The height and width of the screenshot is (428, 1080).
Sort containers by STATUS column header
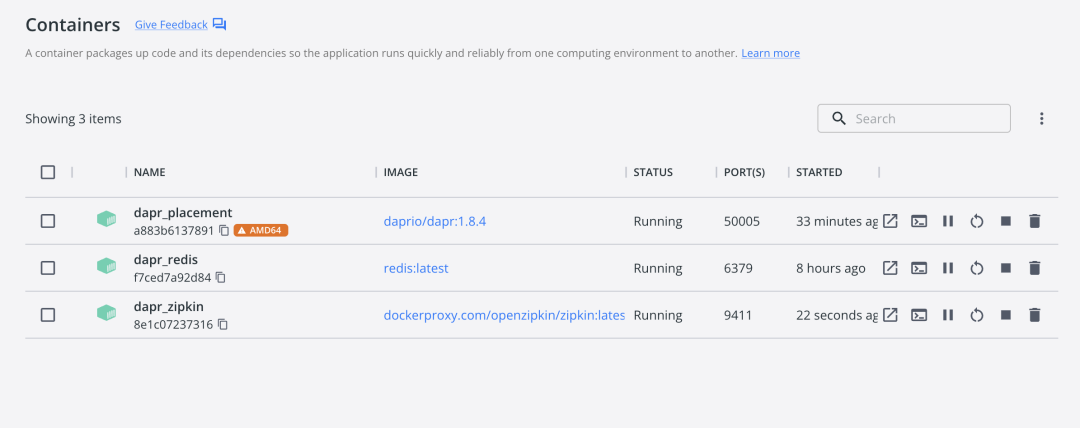coord(653,172)
